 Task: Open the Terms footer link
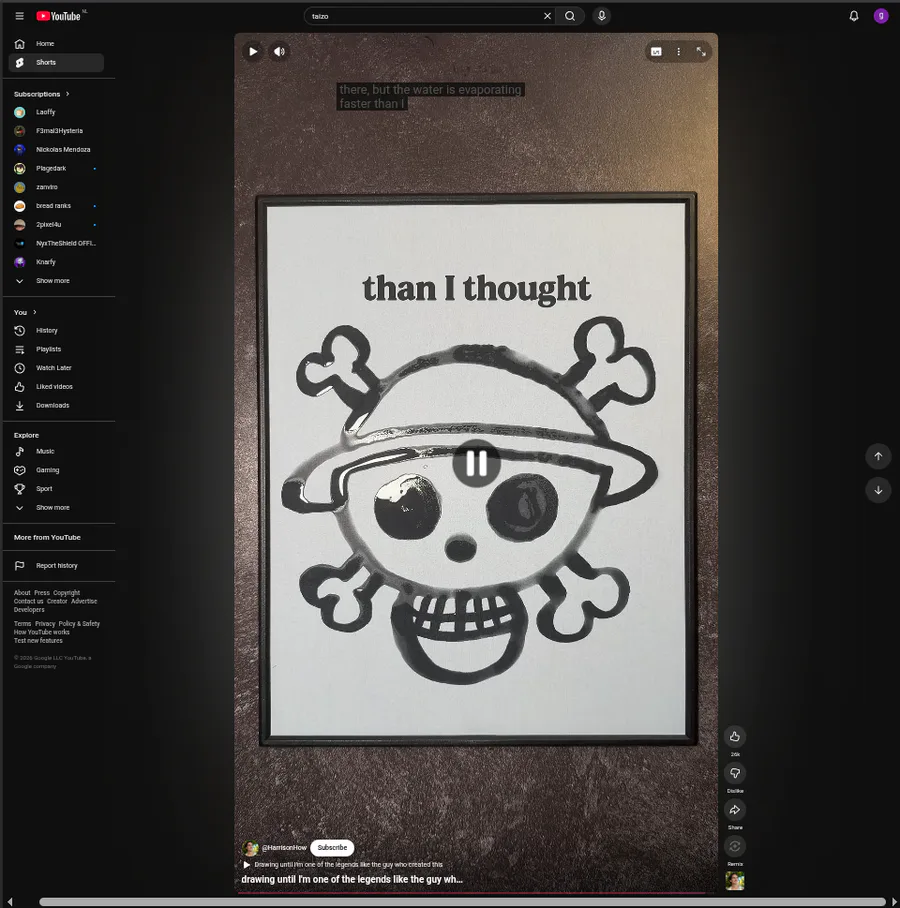pos(23,624)
